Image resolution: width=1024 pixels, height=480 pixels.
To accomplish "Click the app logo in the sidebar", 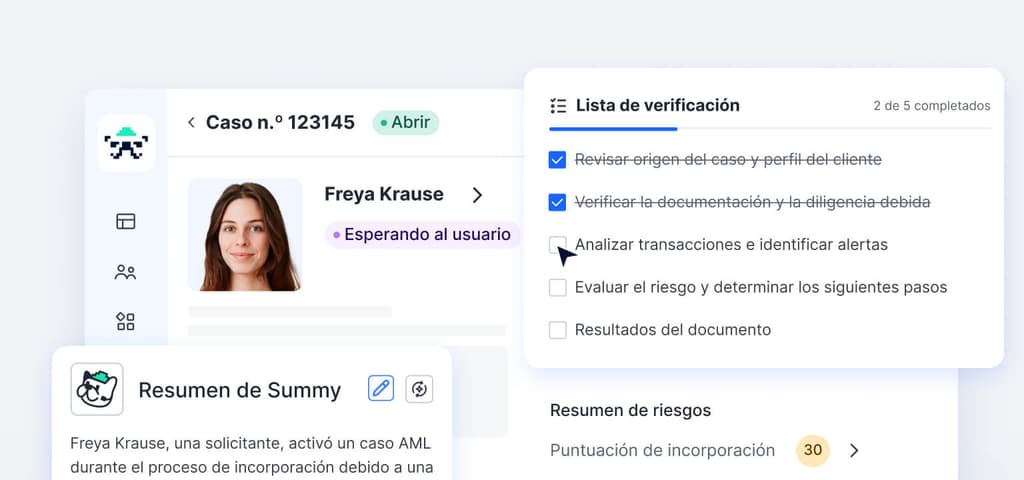I will (126, 143).
